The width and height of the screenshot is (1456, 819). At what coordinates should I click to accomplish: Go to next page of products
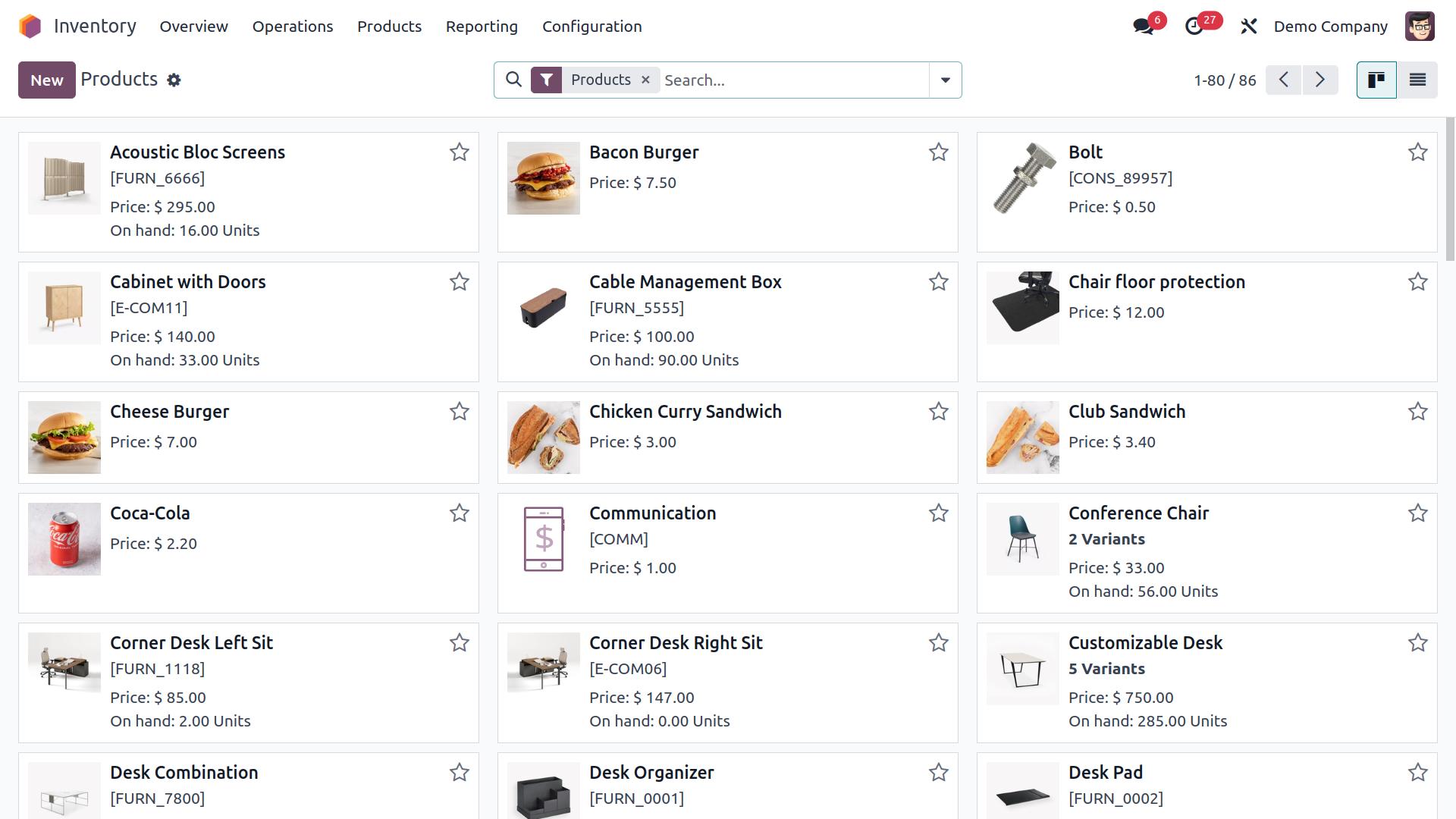[x=1320, y=80]
